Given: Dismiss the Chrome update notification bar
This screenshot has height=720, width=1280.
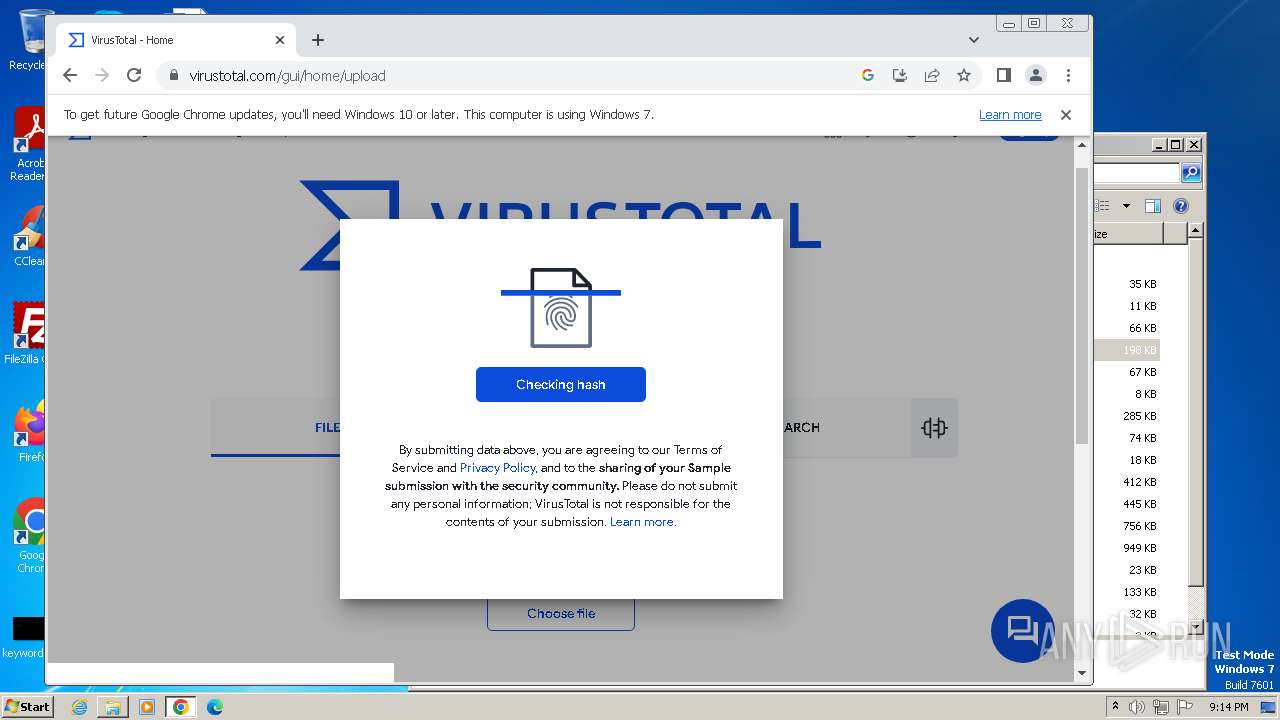Looking at the screenshot, I should pyautogui.click(x=1066, y=115).
